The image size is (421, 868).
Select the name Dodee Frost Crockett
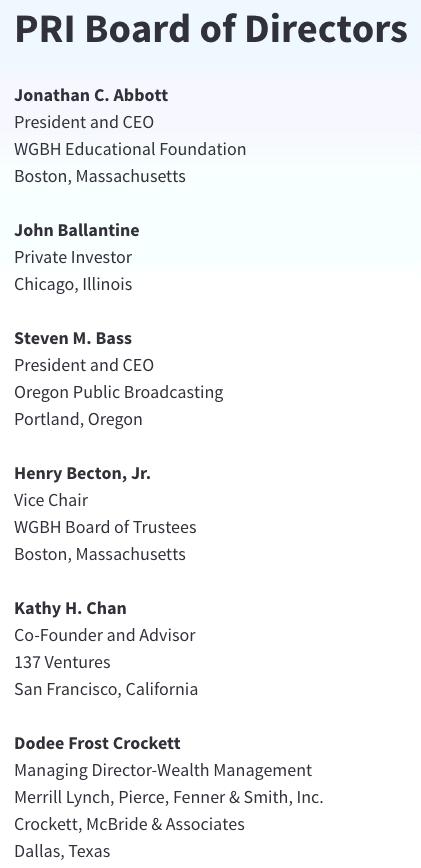[x=97, y=743]
